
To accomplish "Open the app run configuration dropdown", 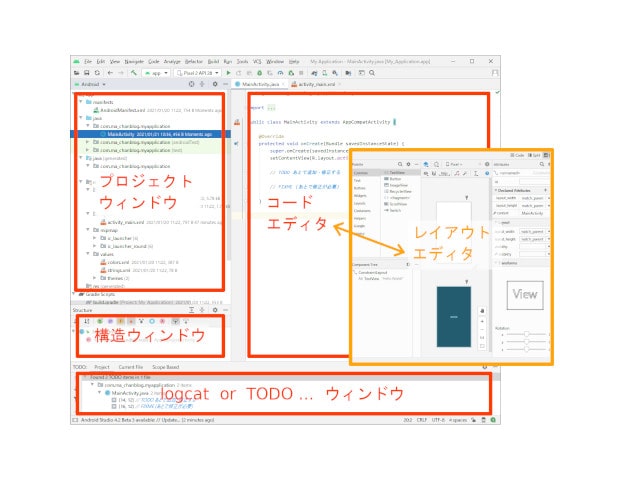I will pyautogui.click(x=156, y=73).
